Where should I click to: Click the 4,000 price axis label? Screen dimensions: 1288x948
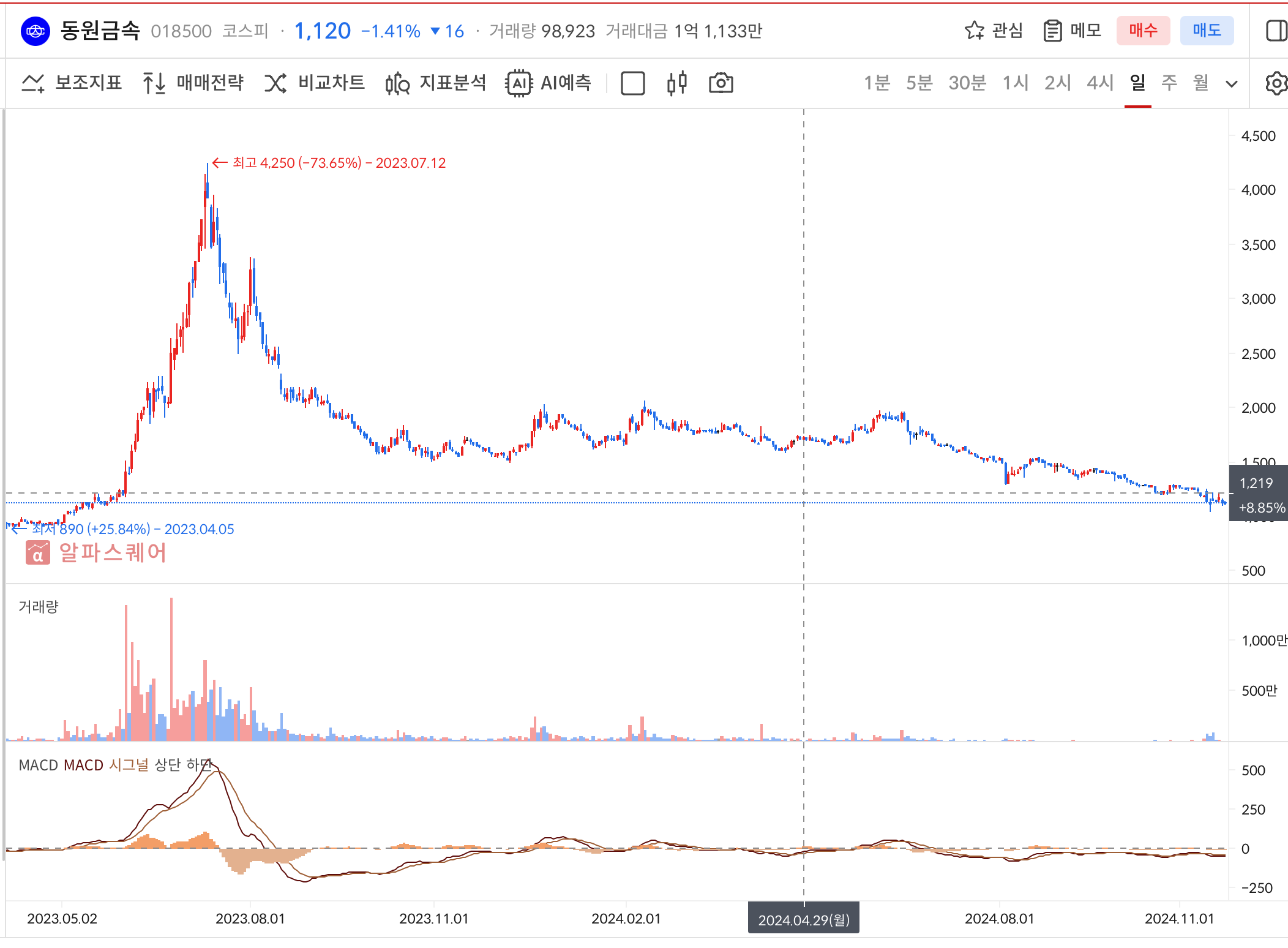1259,190
